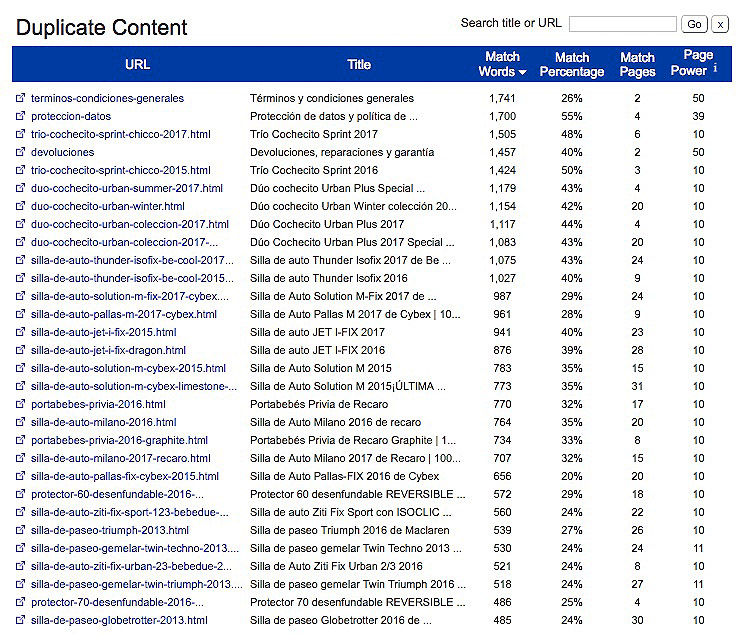This screenshot has width=750, height=634.
Task: Focus the Search title or URL field
Action: tap(623, 24)
